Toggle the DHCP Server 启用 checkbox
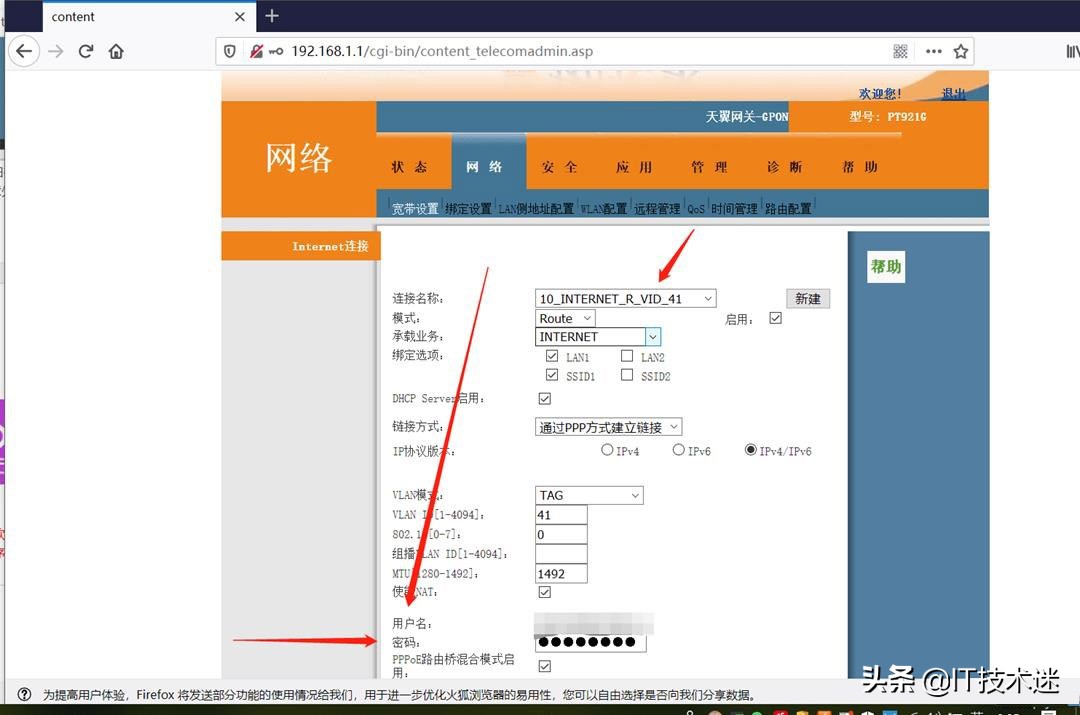This screenshot has height=715, width=1080. 544,398
